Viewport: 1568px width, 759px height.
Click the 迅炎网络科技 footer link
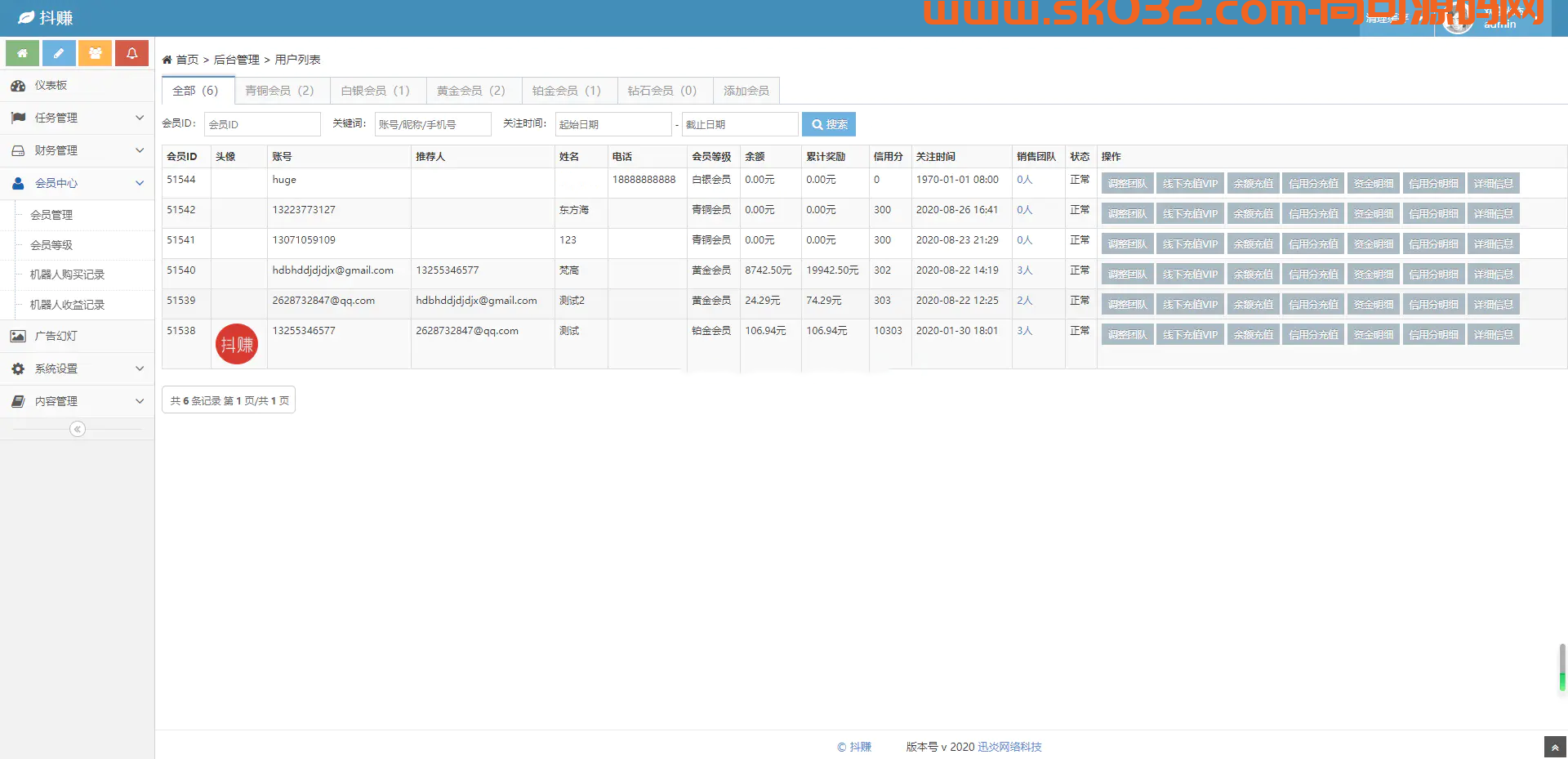pyautogui.click(x=1009, y=747)
